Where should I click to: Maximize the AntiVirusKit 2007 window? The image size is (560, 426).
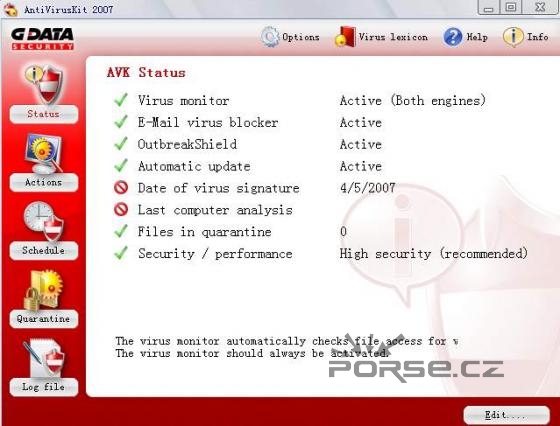click(511, 7)
